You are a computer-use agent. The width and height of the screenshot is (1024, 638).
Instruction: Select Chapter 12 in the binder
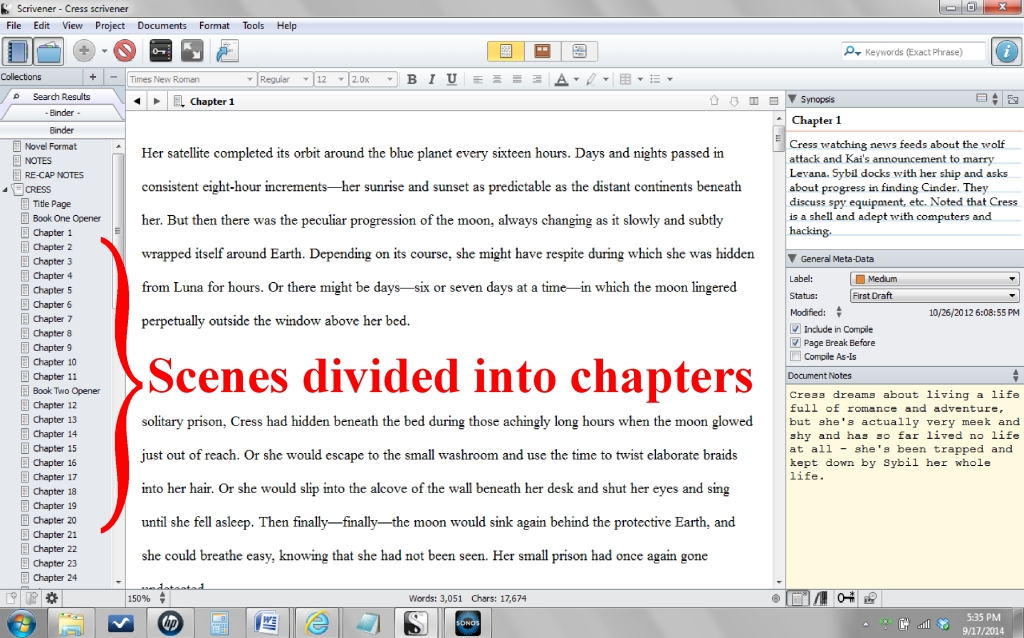click(x=55, y=405)
